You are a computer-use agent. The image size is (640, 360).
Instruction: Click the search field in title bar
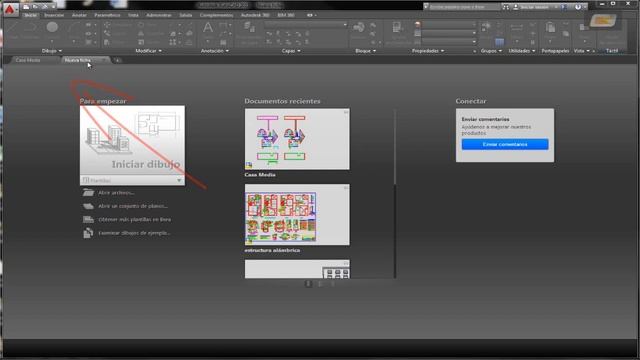464,7
